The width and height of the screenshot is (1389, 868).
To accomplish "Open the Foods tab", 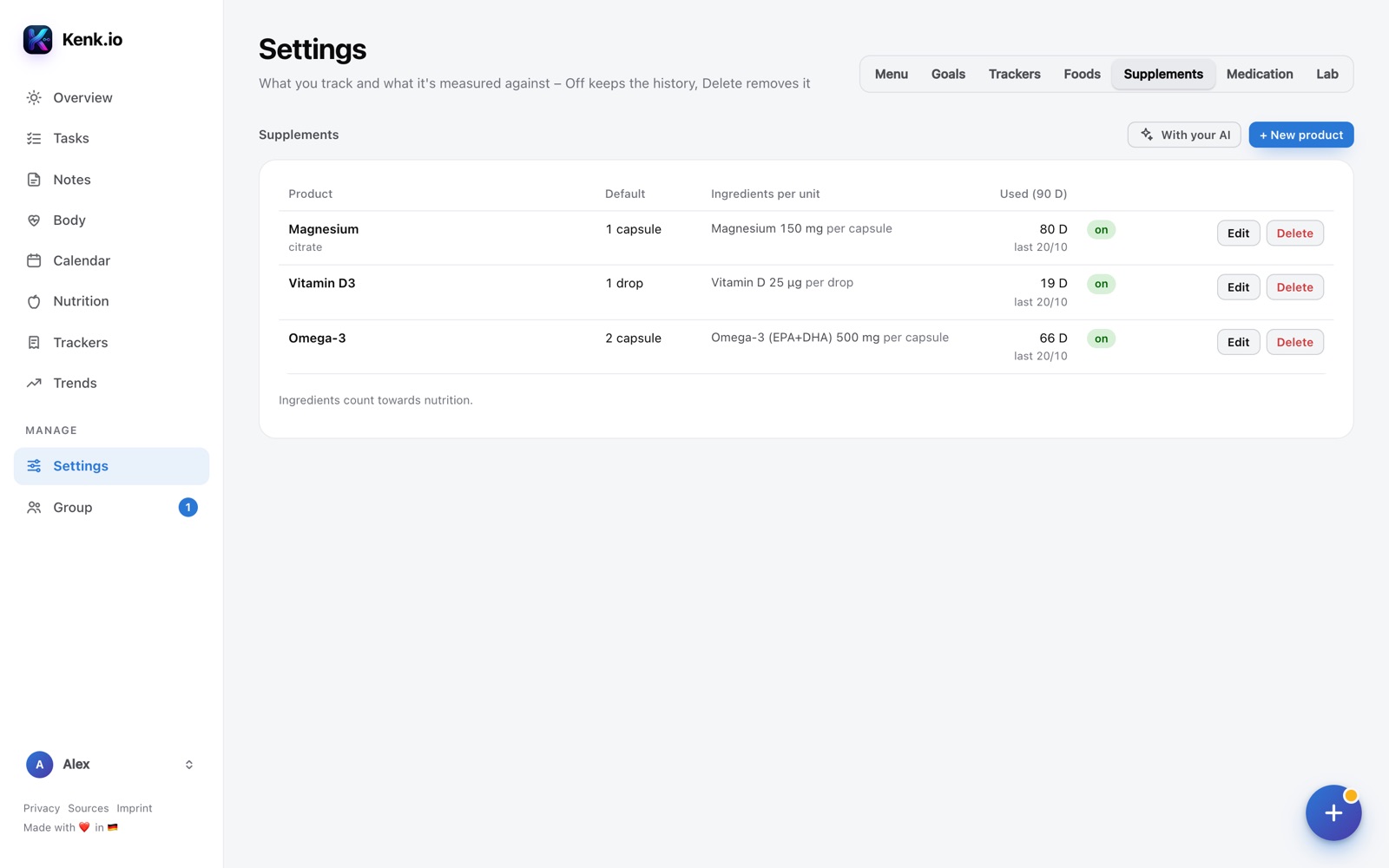I will [x=1082, y=74].
